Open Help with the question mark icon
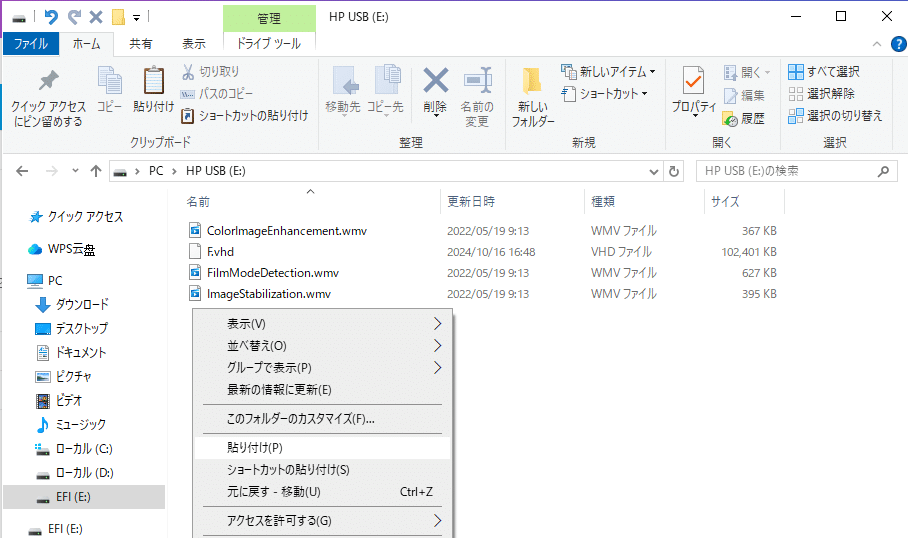 coord(899,44)
